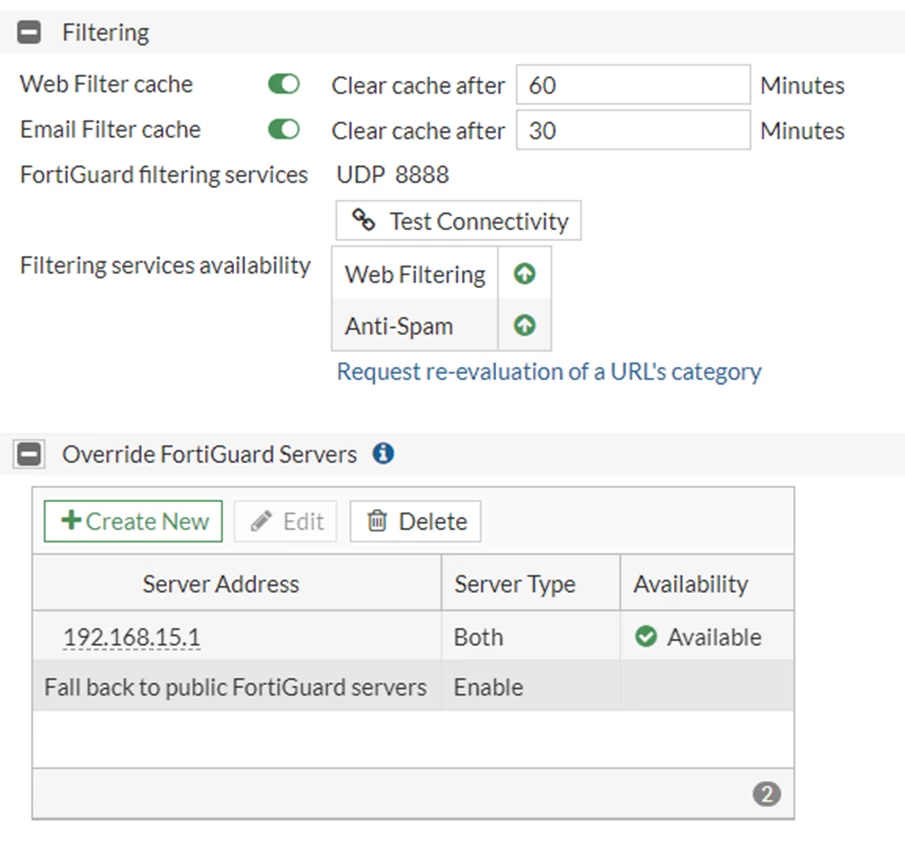
Task: Click Enable value in fallback row
Action: pyautogui.click(x=488, y=687)
